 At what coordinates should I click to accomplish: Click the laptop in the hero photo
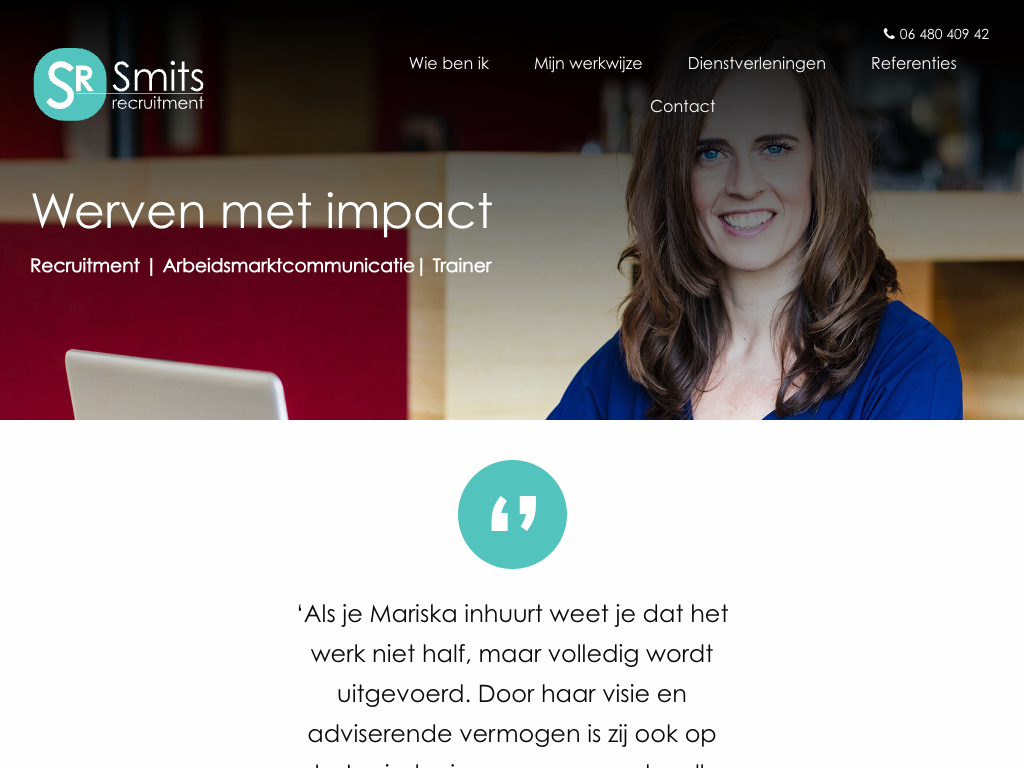176,385
